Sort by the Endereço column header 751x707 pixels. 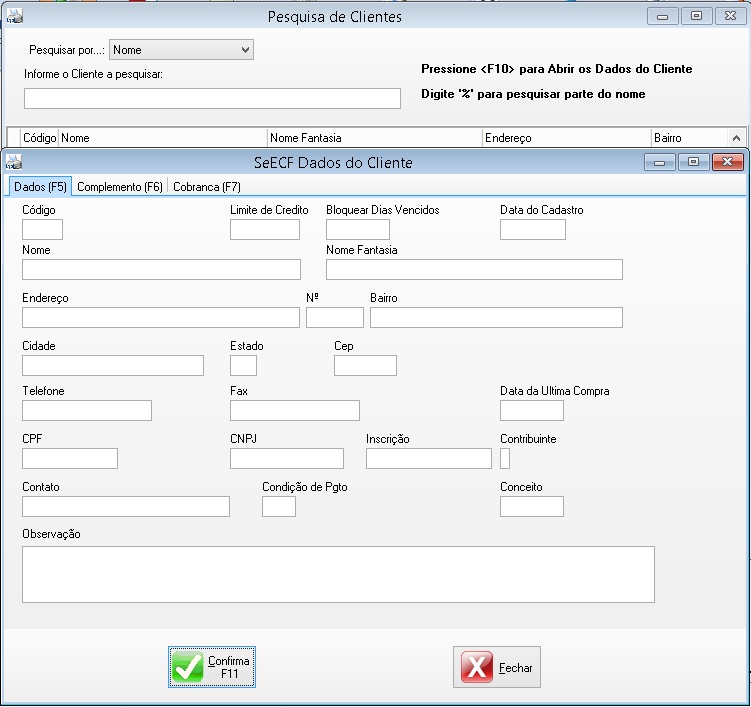point(565,138)
